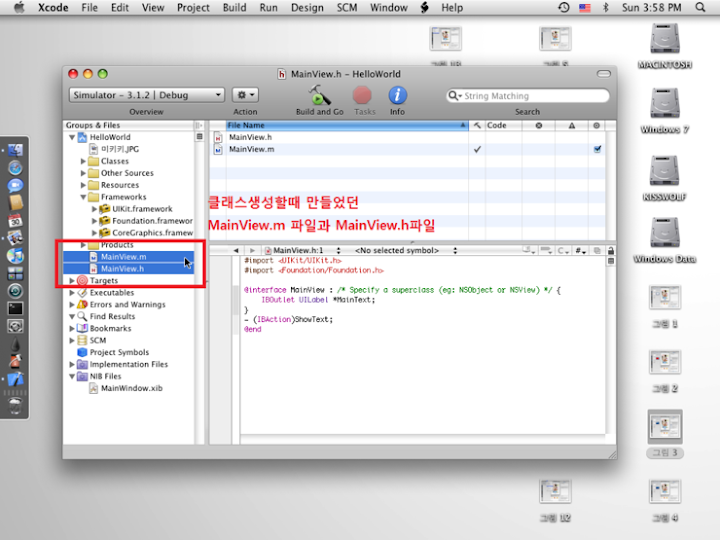Go back in editor history arrow
720x540 pixels.
[x=236, y=251]
